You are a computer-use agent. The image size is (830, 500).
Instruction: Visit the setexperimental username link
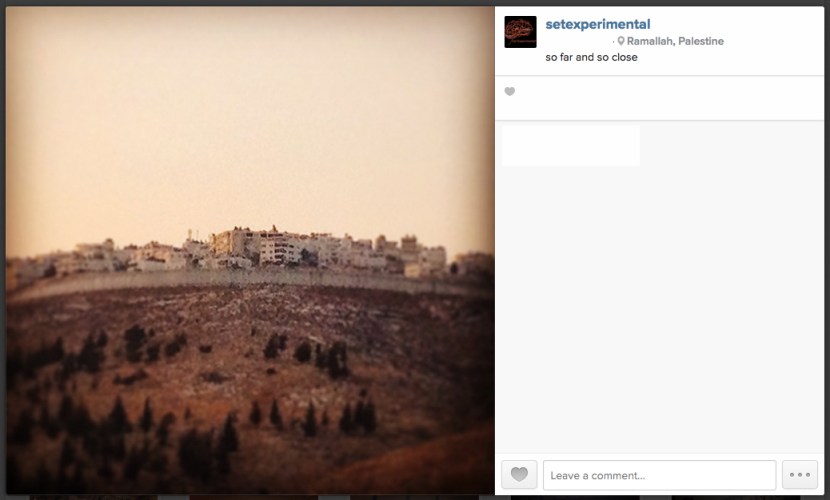pos(598,24)
